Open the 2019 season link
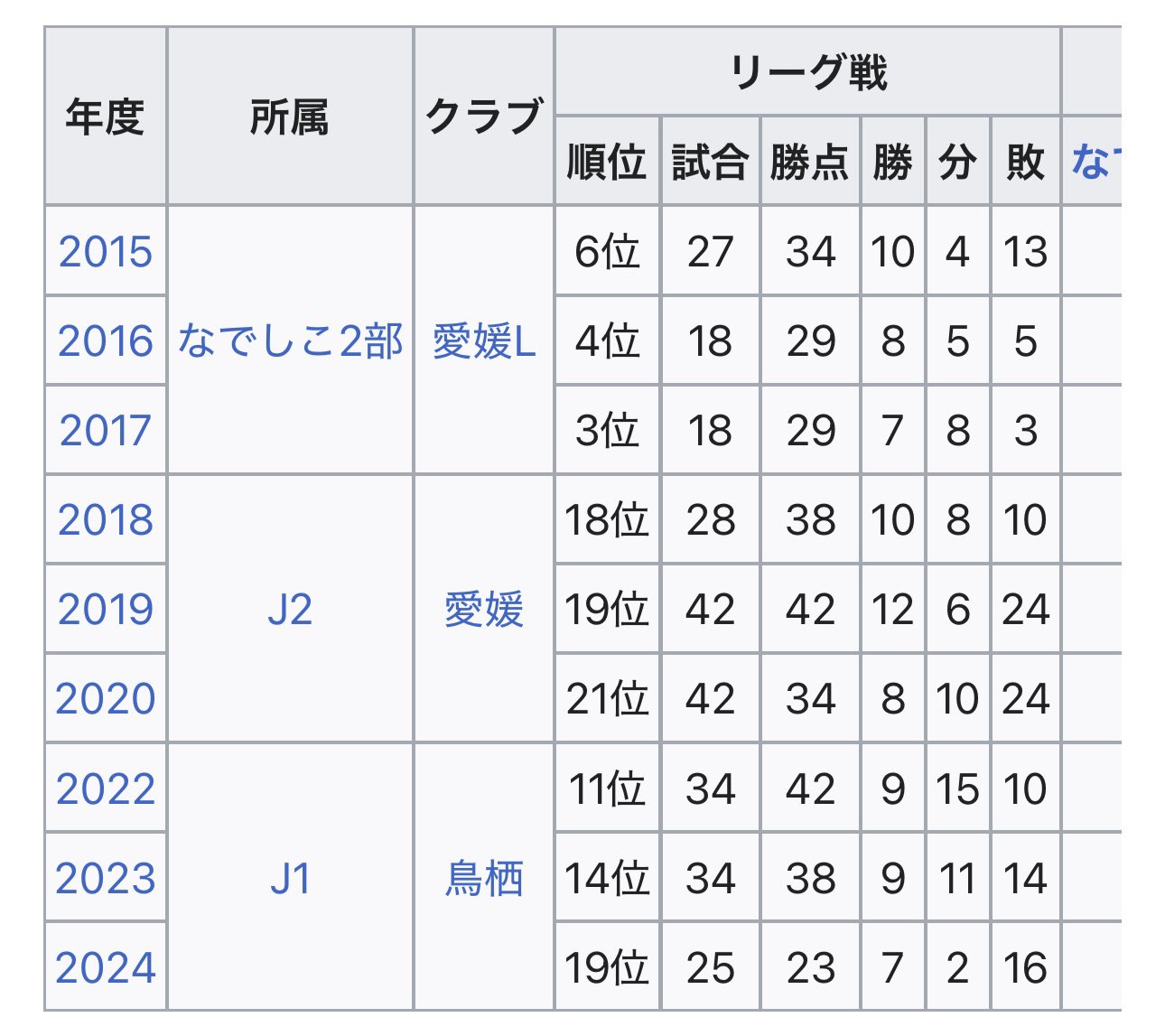This screenshot has width=1165, height=1036. click(106, 610)
